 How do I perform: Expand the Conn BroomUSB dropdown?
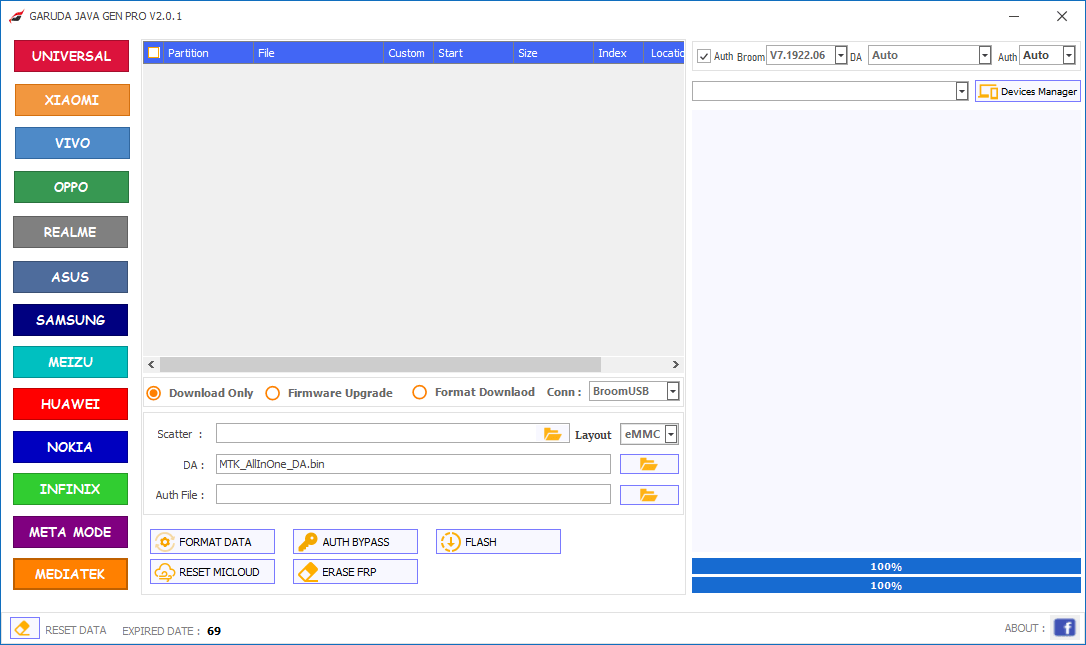(671, 391)
